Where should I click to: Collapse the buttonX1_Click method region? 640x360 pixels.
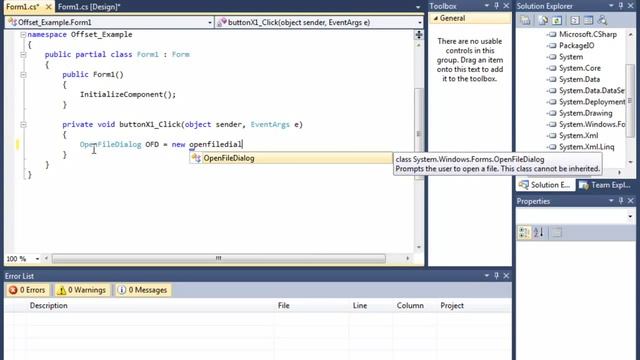click(x=23, y=124)
